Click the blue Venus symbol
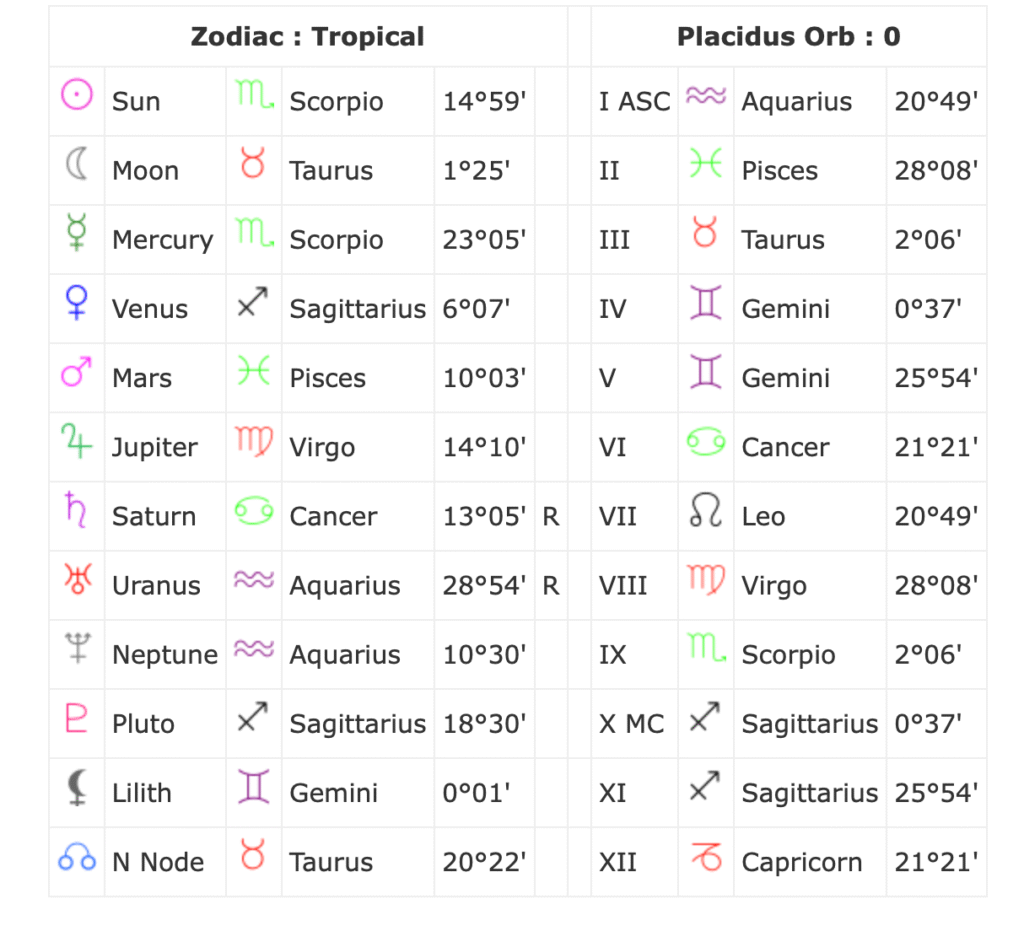This screenshot has height=926, width=1024. 77,302
